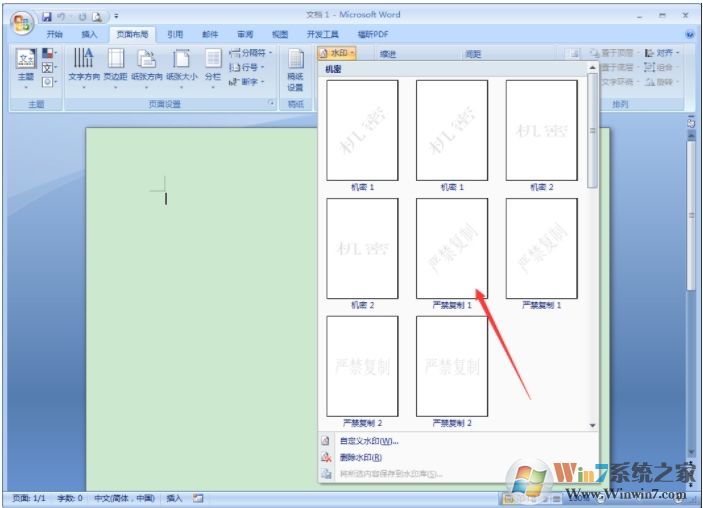Pick the 严禁复制 1 thumbnail marked by red arrow
703x508 pixels.
click(x=452, y=247)
